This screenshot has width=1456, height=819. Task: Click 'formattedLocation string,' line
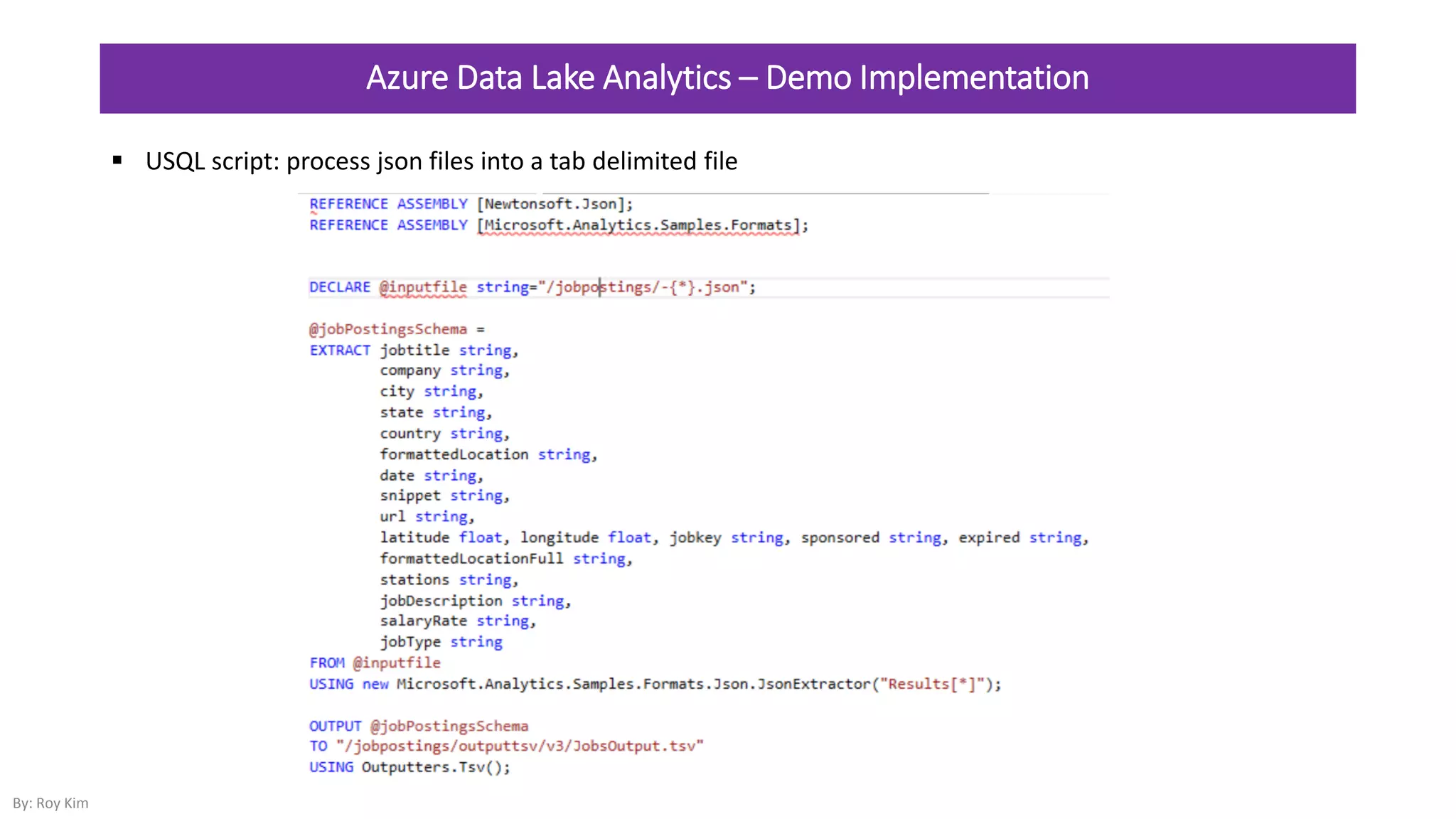[x=488, y=455]
